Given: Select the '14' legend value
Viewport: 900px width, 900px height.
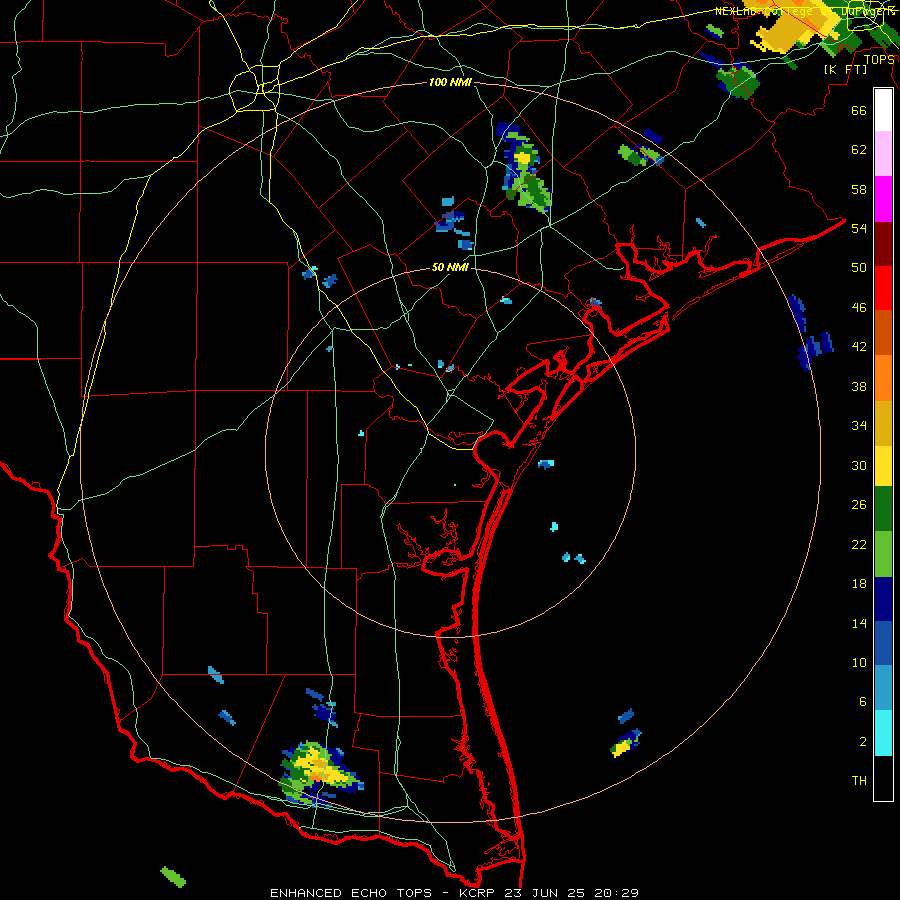Looking at the screenshot, I should coord(859,624).
